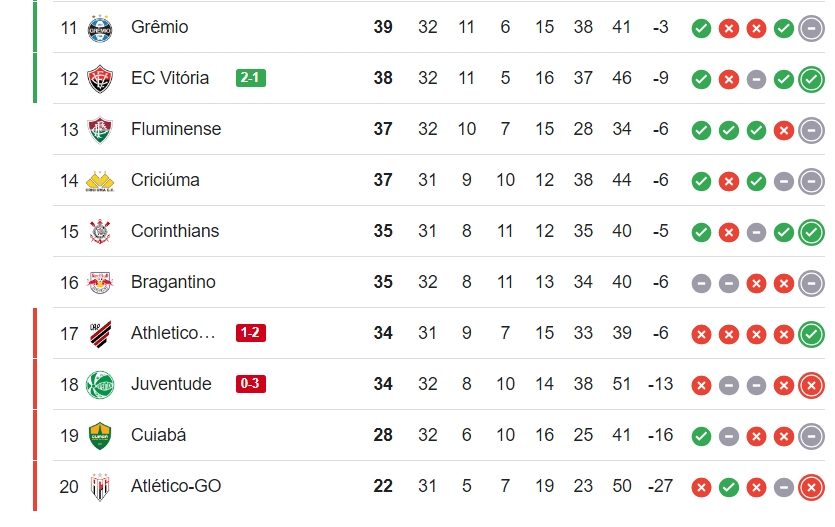The width and height of the screenshot is (835, 527).
Task: Open Athletico 1-2 live score badge
Action: (x=250, y=333)
